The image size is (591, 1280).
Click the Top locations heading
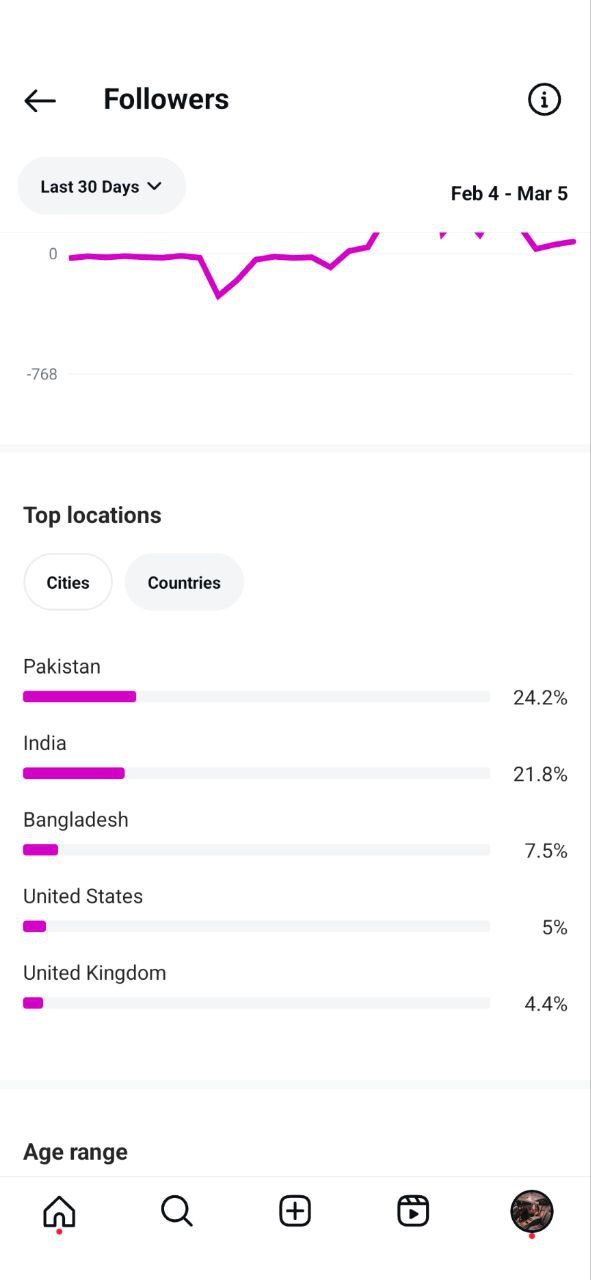point(92,515)
